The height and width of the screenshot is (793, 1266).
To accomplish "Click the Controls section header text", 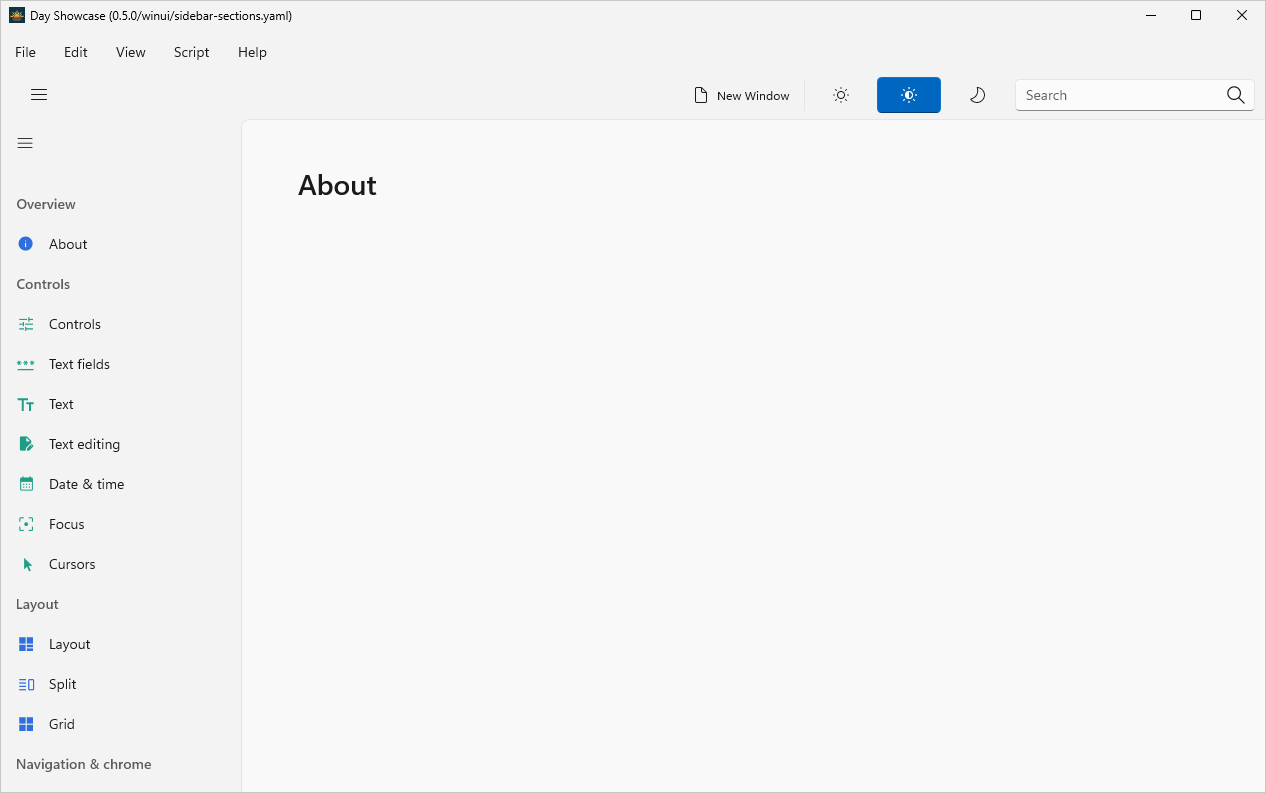I will click(x=43, y=284).
